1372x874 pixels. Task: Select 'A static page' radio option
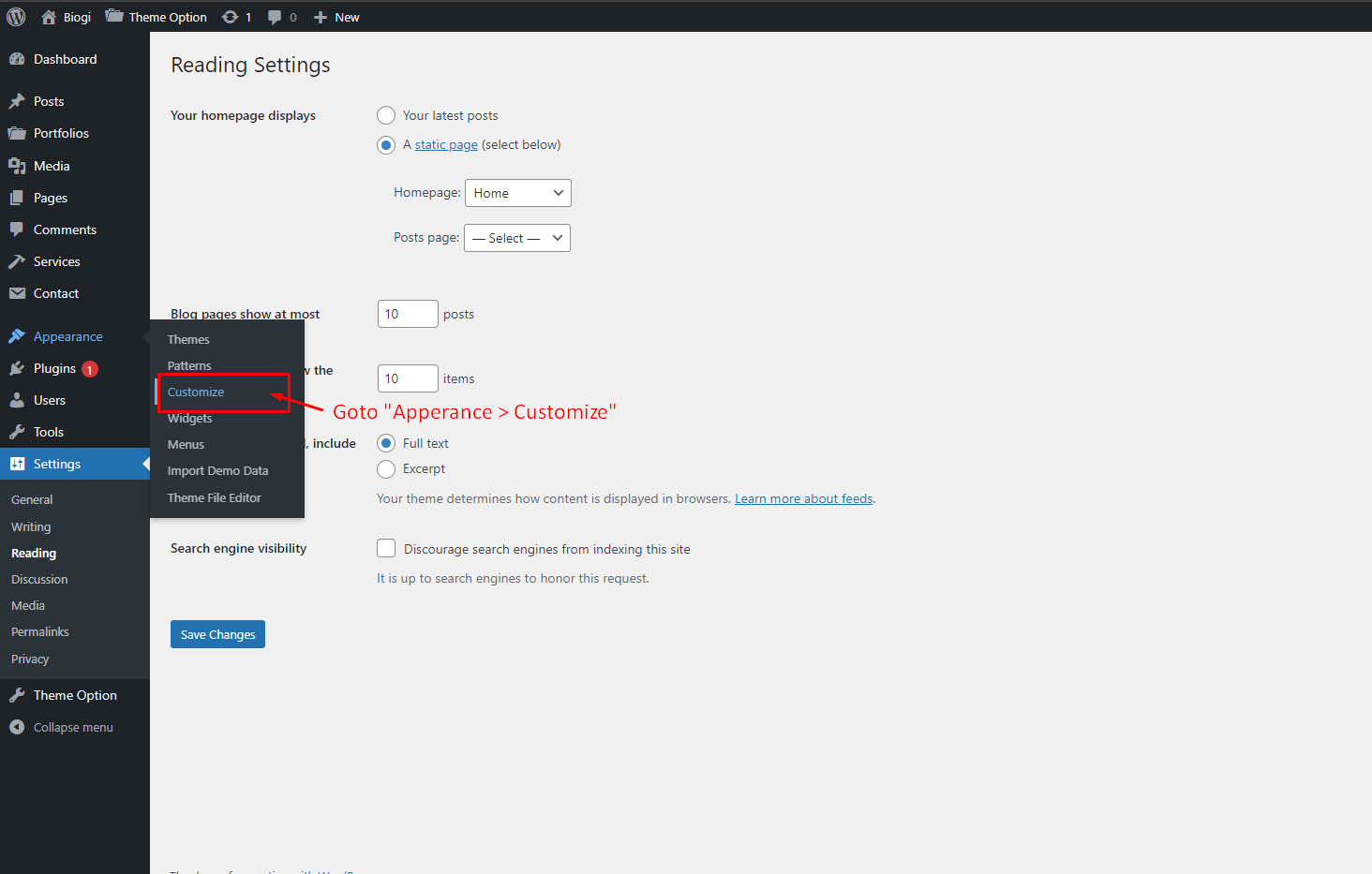[386, 145]
